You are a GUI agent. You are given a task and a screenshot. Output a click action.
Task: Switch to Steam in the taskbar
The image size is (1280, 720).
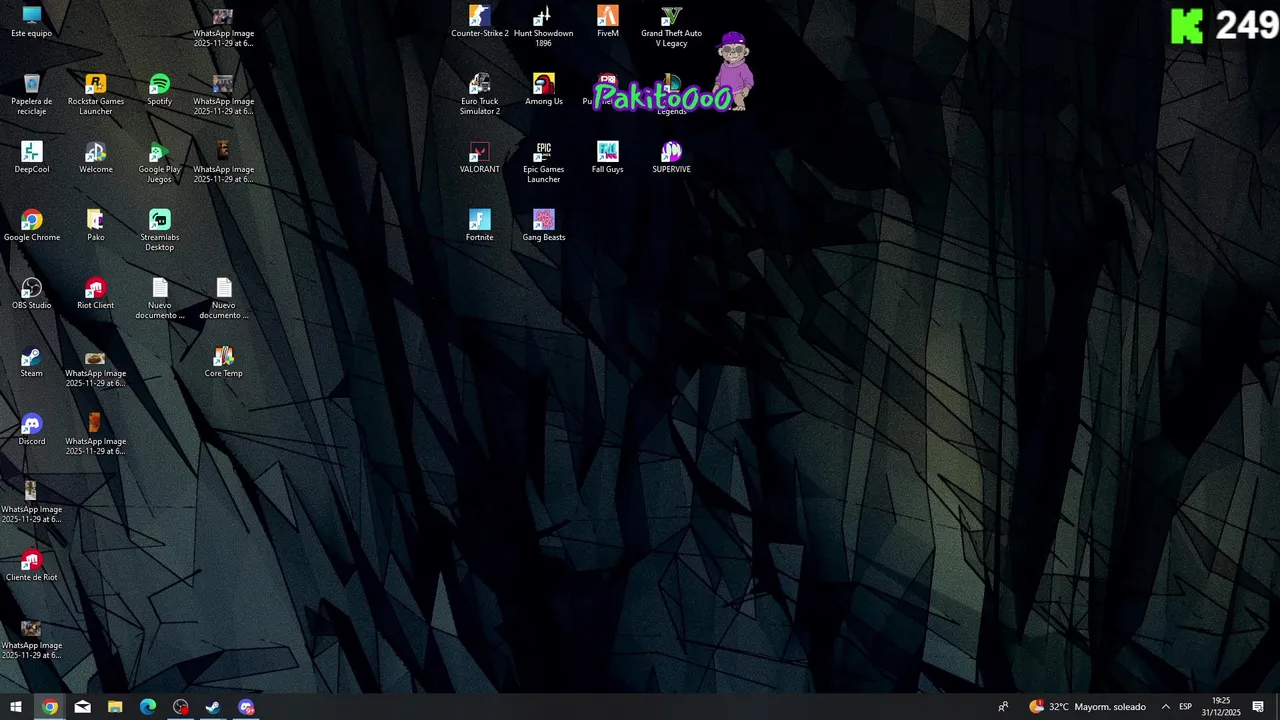point(213,707)
